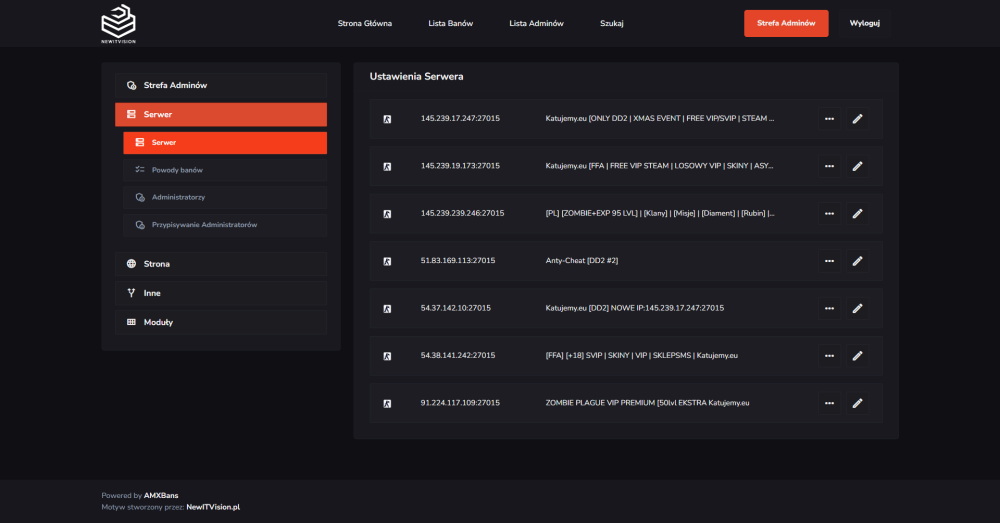Edit server 54.38.141.242:27015 with pencil icon
Viewport: 1000px width, 523px height.
(857, 356)
